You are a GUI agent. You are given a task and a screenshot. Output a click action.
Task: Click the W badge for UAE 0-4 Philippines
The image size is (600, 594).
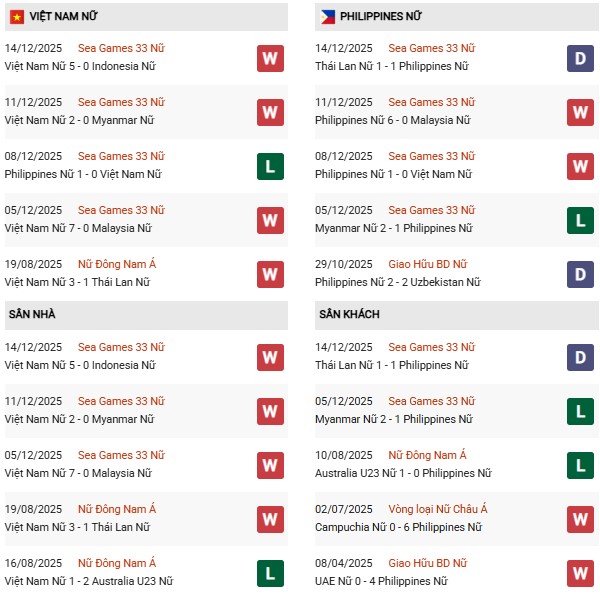click(x=580, y=573)
